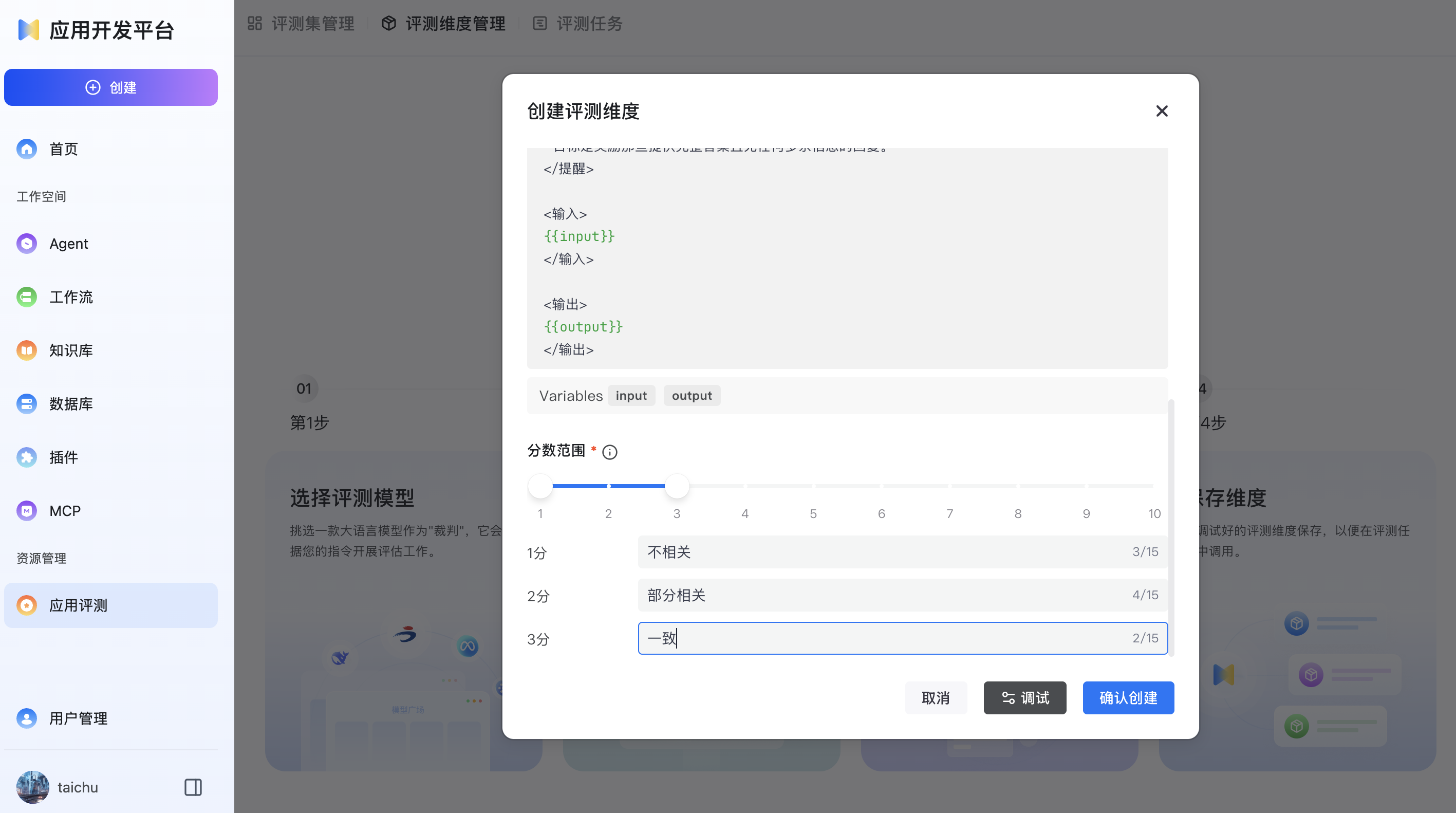Viewport: 1456px width, 813px height.
Task: Set the score slider to 5
Action: 813,486
